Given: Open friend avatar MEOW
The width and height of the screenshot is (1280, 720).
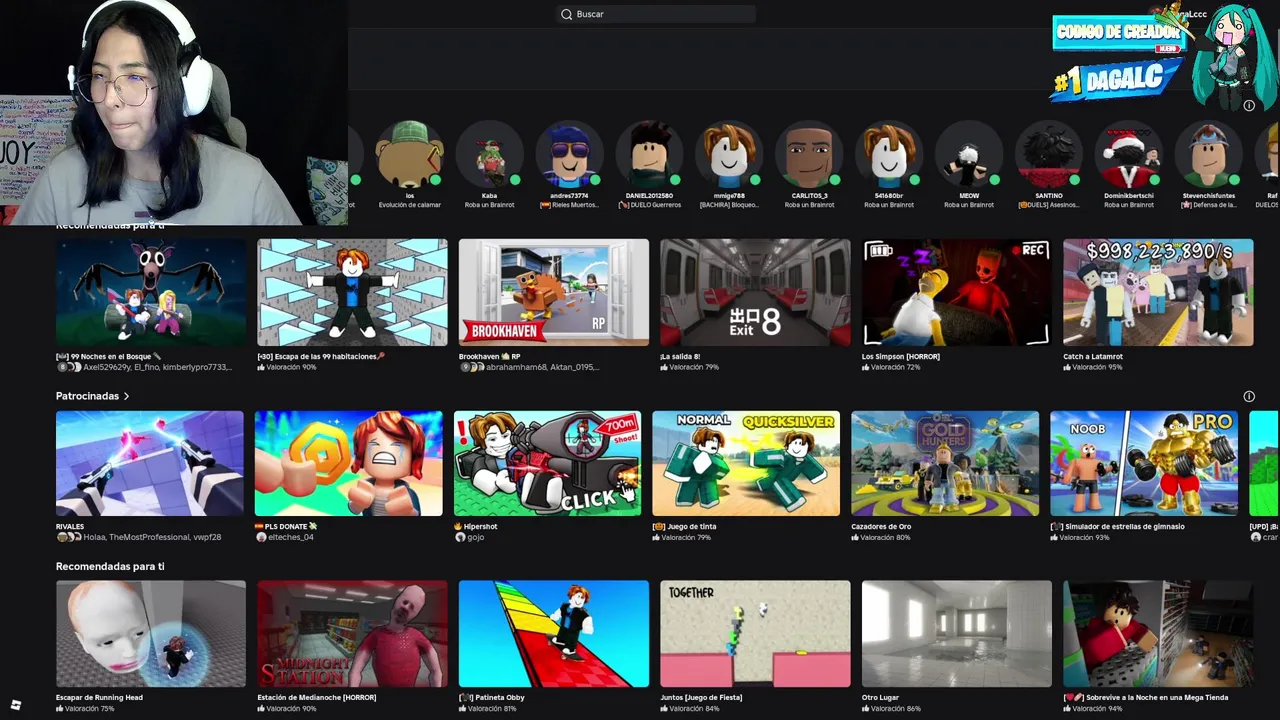Looking at the screenshot, I should coord(969,155).
